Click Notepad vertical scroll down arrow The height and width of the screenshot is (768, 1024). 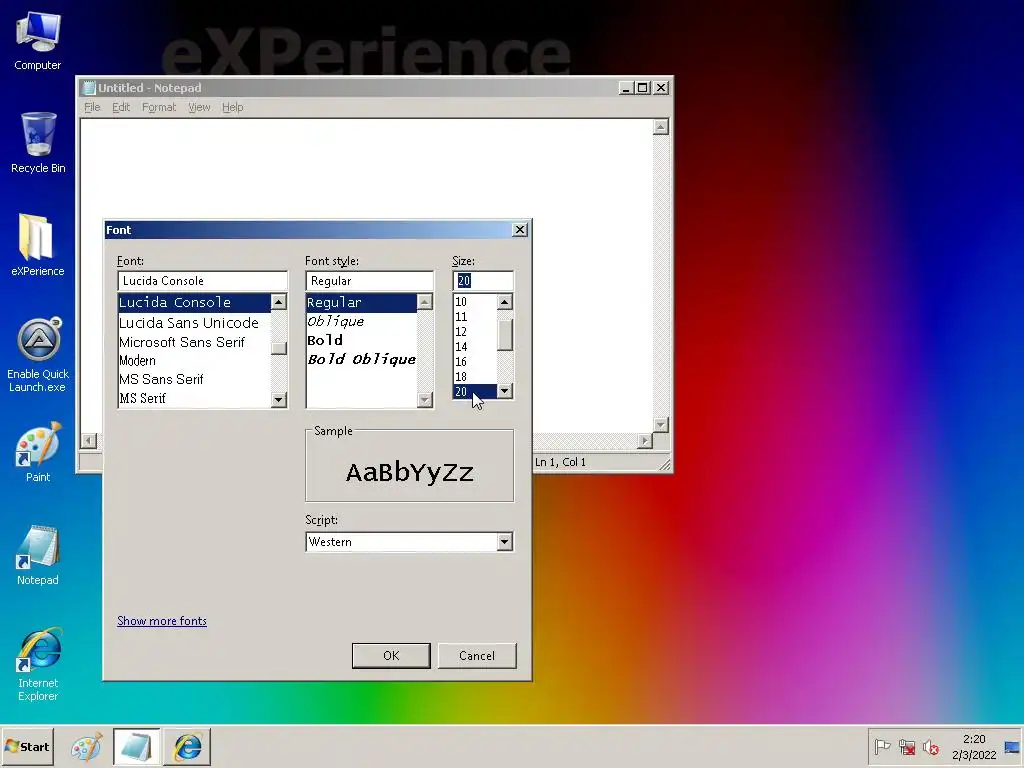click(661, 425)
